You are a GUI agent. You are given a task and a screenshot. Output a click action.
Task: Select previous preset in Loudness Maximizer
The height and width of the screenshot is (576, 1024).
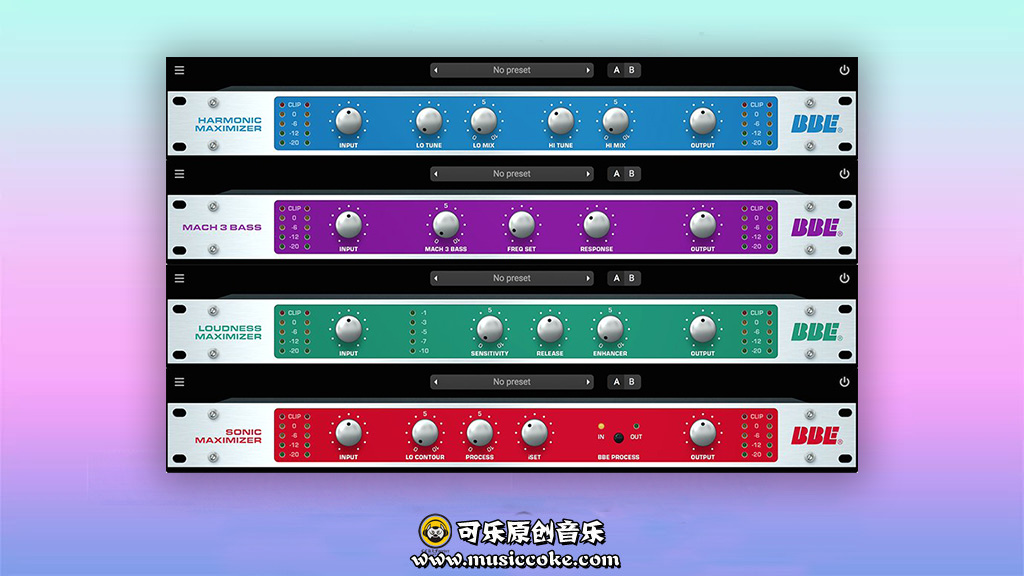[436, 278]
